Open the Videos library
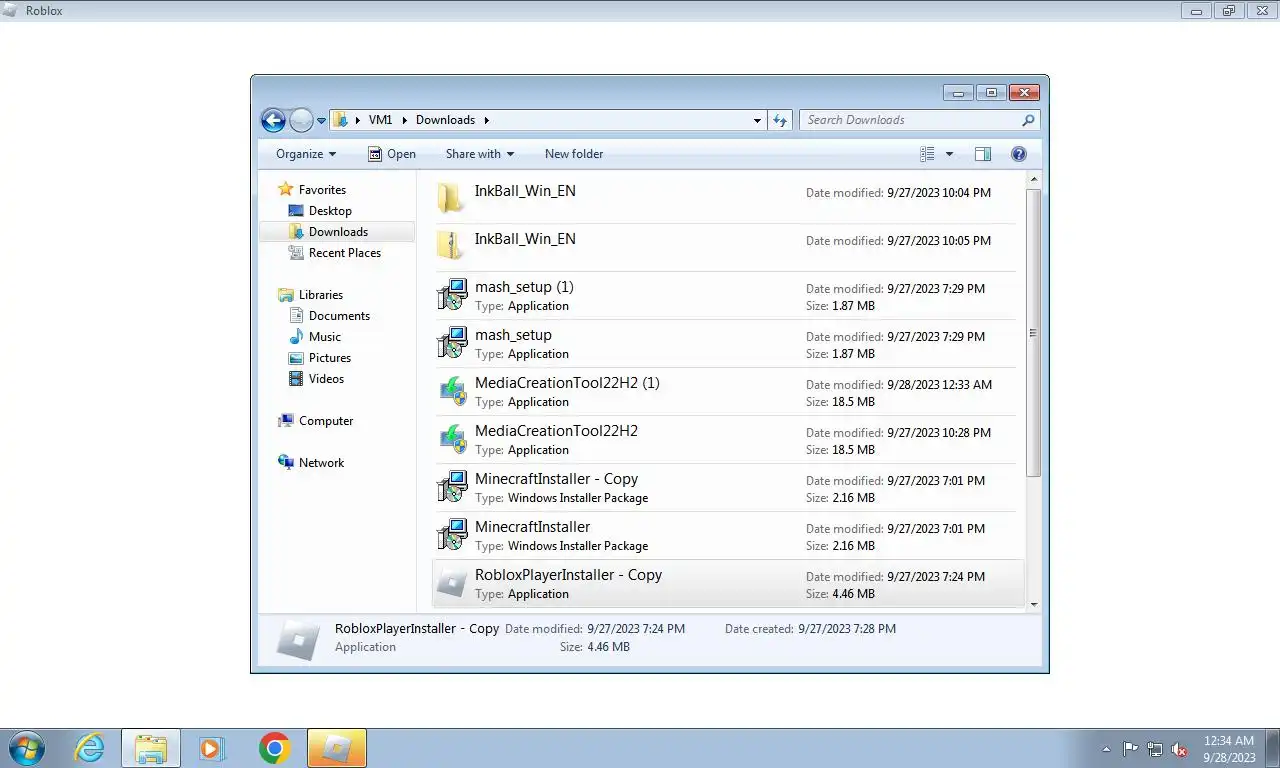1280x768 pixels. 326,379
